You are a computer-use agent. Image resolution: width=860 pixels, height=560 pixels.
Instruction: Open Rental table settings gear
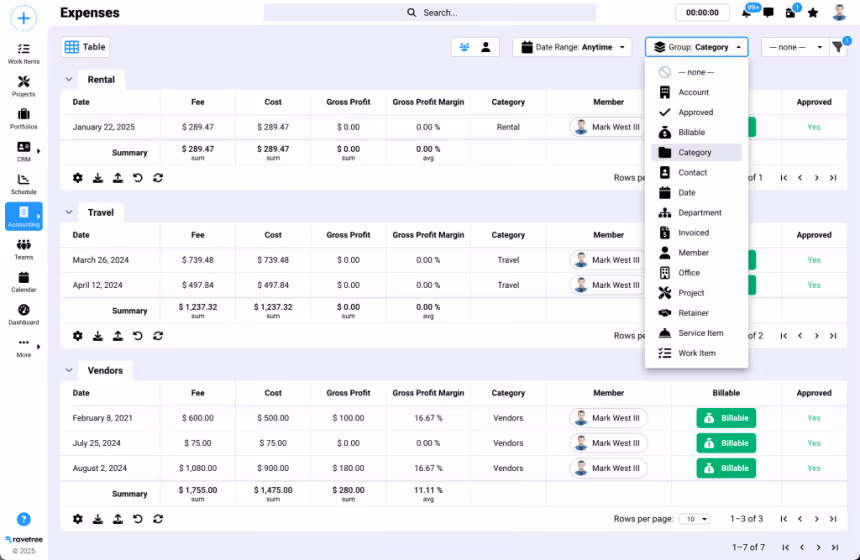click(78, 178)
